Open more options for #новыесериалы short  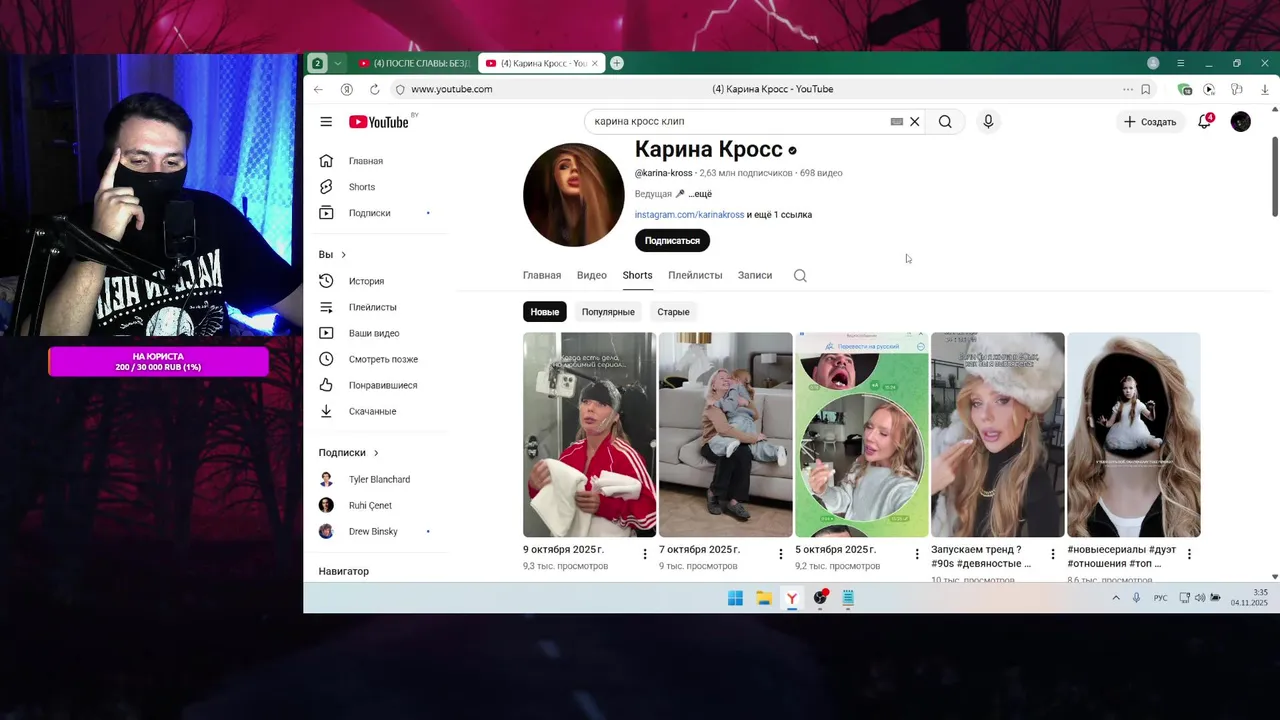coord(1189,554)
